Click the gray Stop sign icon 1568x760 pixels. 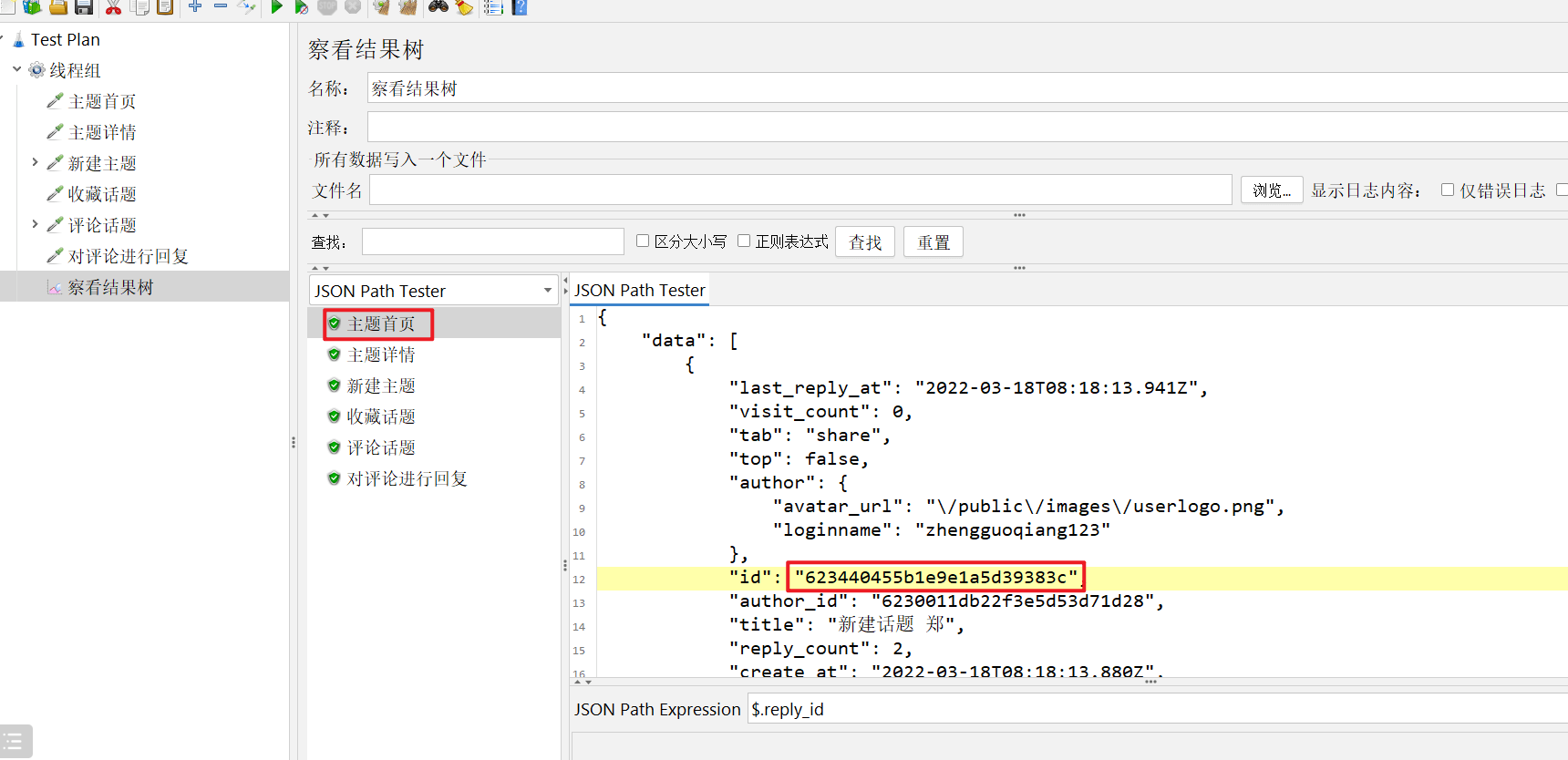327,6
